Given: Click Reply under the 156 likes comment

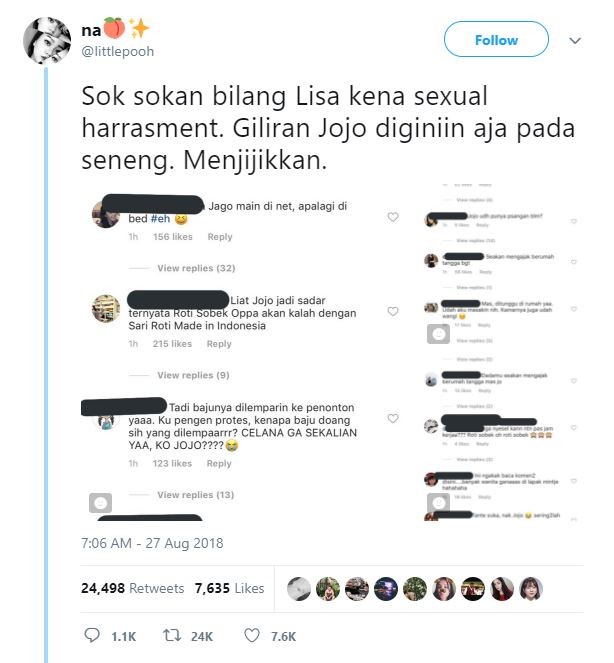Looking at the screenshot, I should pyautogui.click(x=220, y=237).
